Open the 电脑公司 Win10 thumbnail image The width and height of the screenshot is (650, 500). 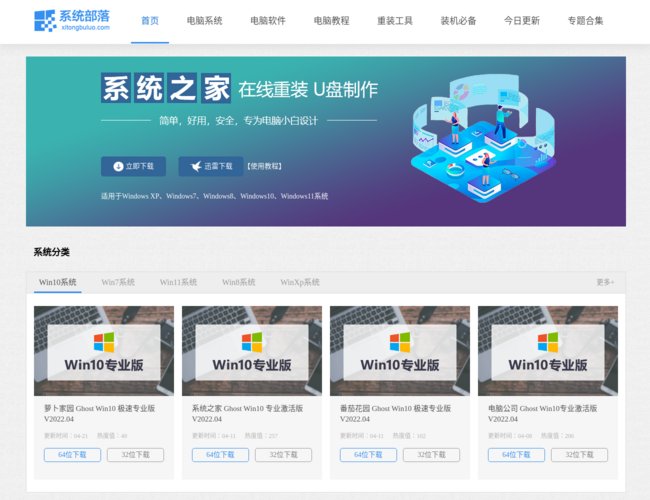coord(548,350)
